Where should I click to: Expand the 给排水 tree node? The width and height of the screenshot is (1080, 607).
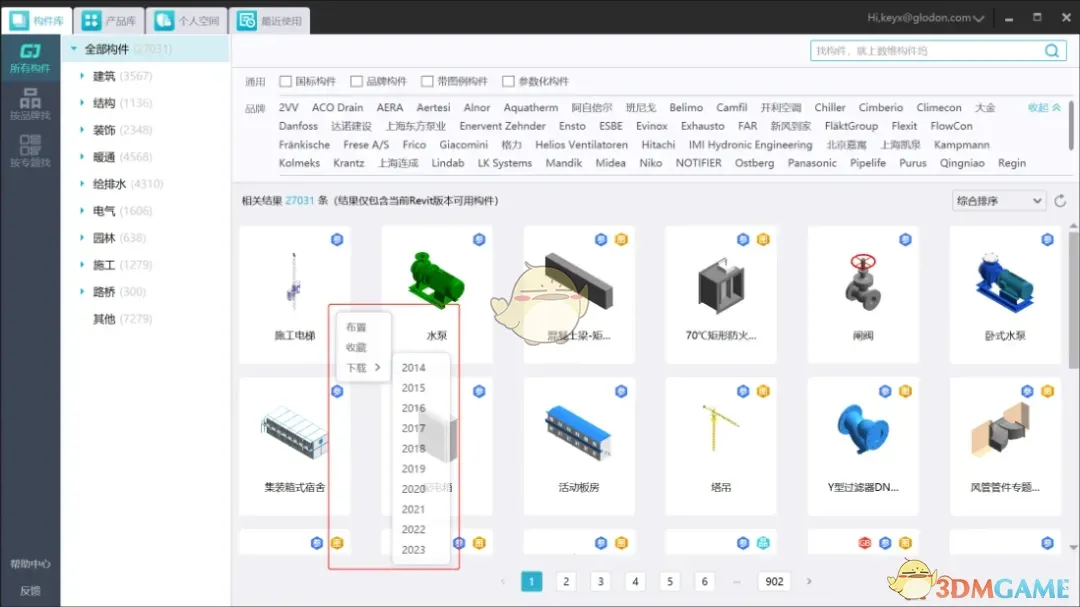point(82,184)
